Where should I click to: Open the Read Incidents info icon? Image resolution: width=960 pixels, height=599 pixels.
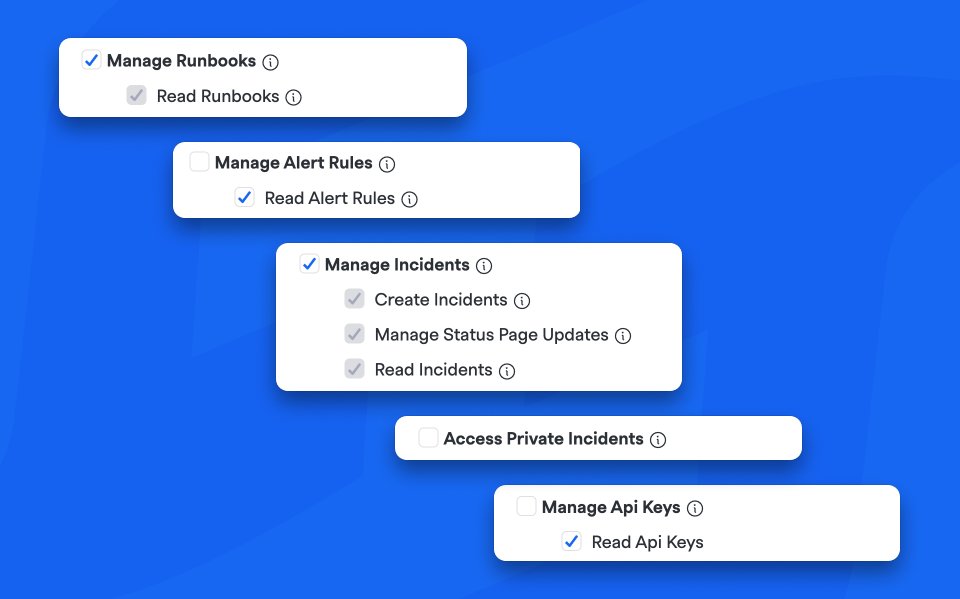507,370
